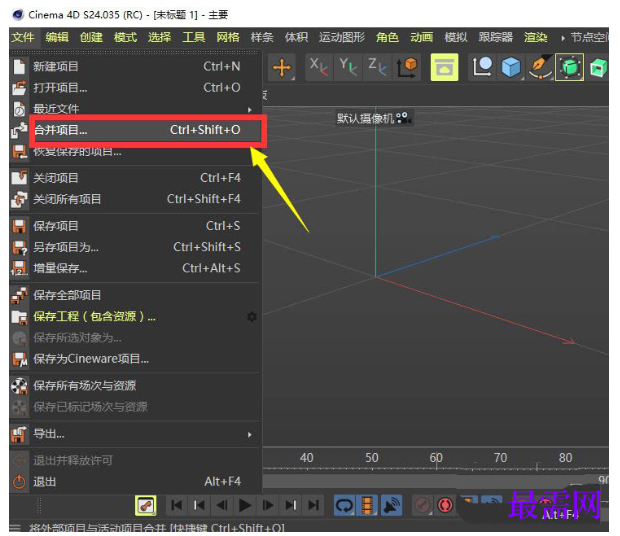The width and height of the screenshot is (620, 536).
Task: Open the 样条 menu
Action: click(x=262, y=38)
